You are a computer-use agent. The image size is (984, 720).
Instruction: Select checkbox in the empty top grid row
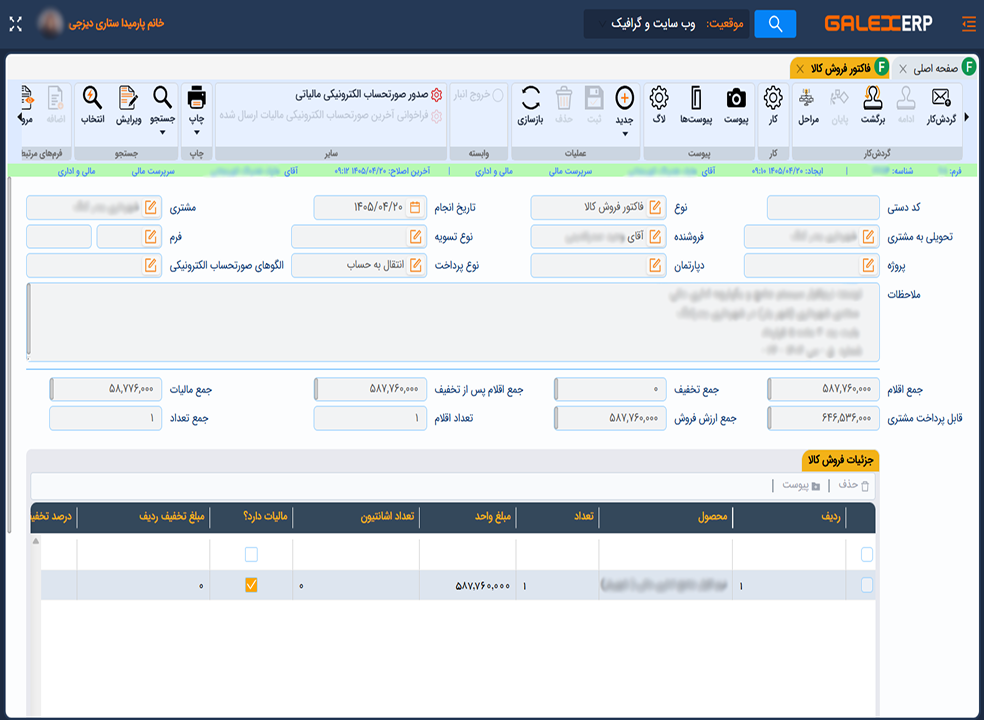867,554
